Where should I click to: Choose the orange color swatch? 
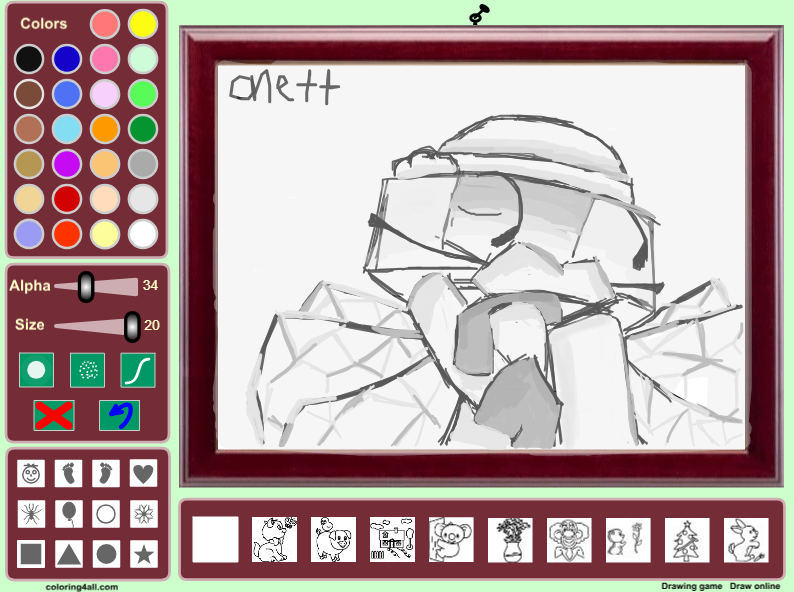coord(105,129)
